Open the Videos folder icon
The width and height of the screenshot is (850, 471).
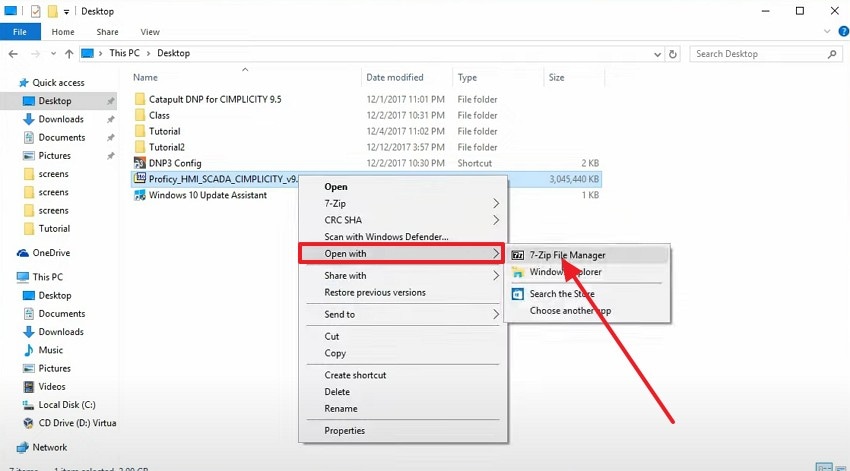[x=29, y=386]
